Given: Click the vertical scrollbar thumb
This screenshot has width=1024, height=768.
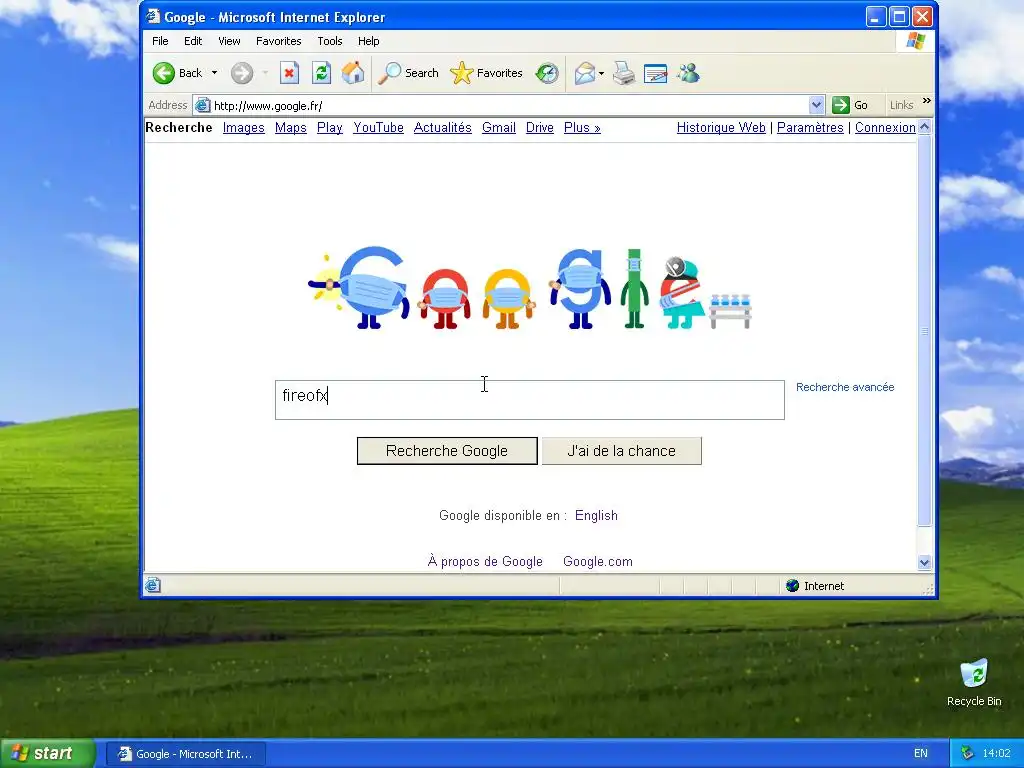Looking at the screenshot, I should [x=924, y=330].
